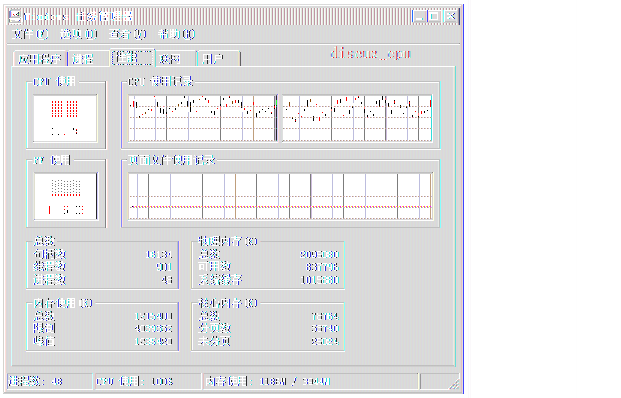Open the 查看 (View) menu

click(128, 34)
